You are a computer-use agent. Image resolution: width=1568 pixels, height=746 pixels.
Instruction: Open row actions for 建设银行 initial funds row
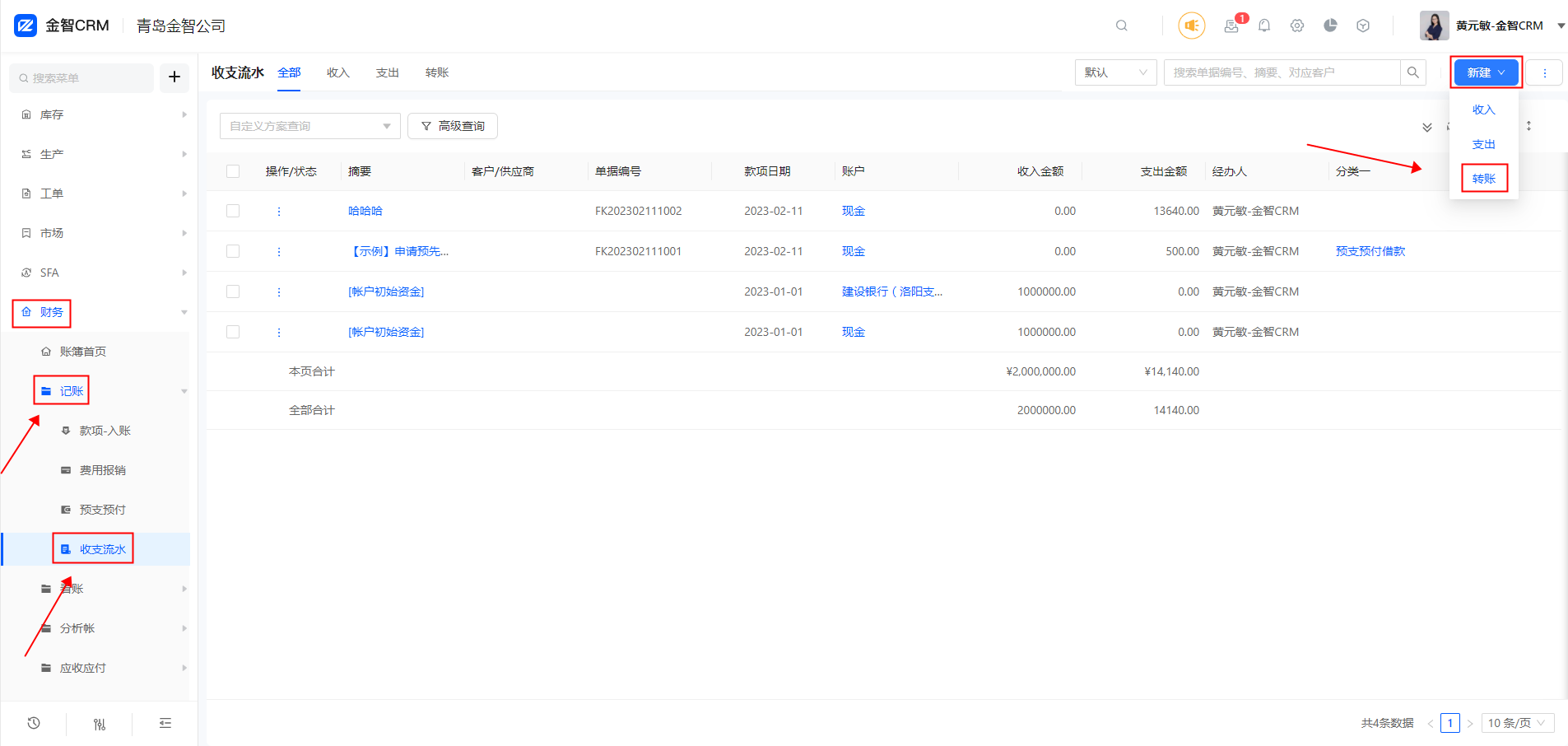tap(279, 292)
